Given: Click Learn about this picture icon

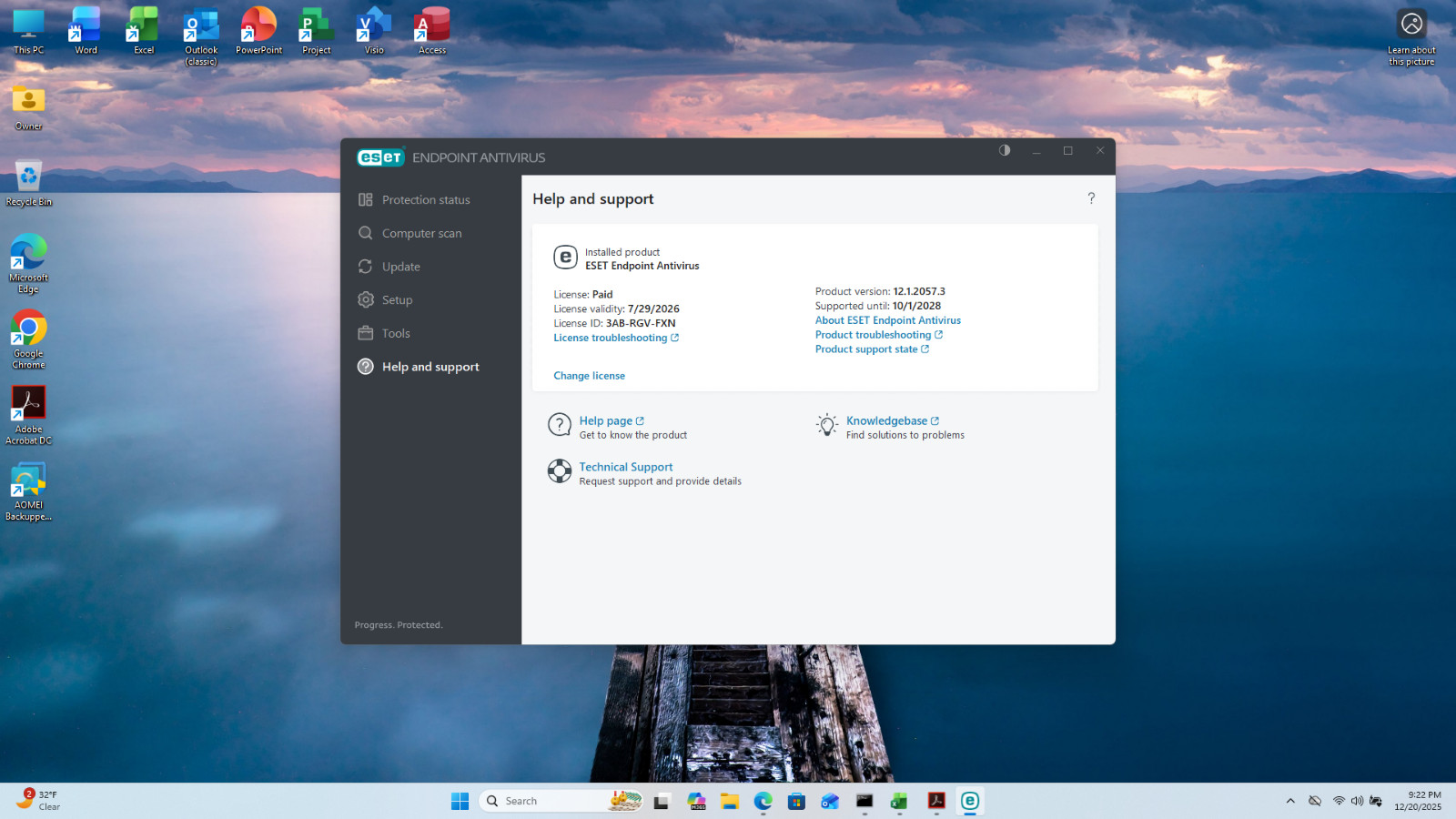Looking at the screenshot, I should coord(1411,37).
